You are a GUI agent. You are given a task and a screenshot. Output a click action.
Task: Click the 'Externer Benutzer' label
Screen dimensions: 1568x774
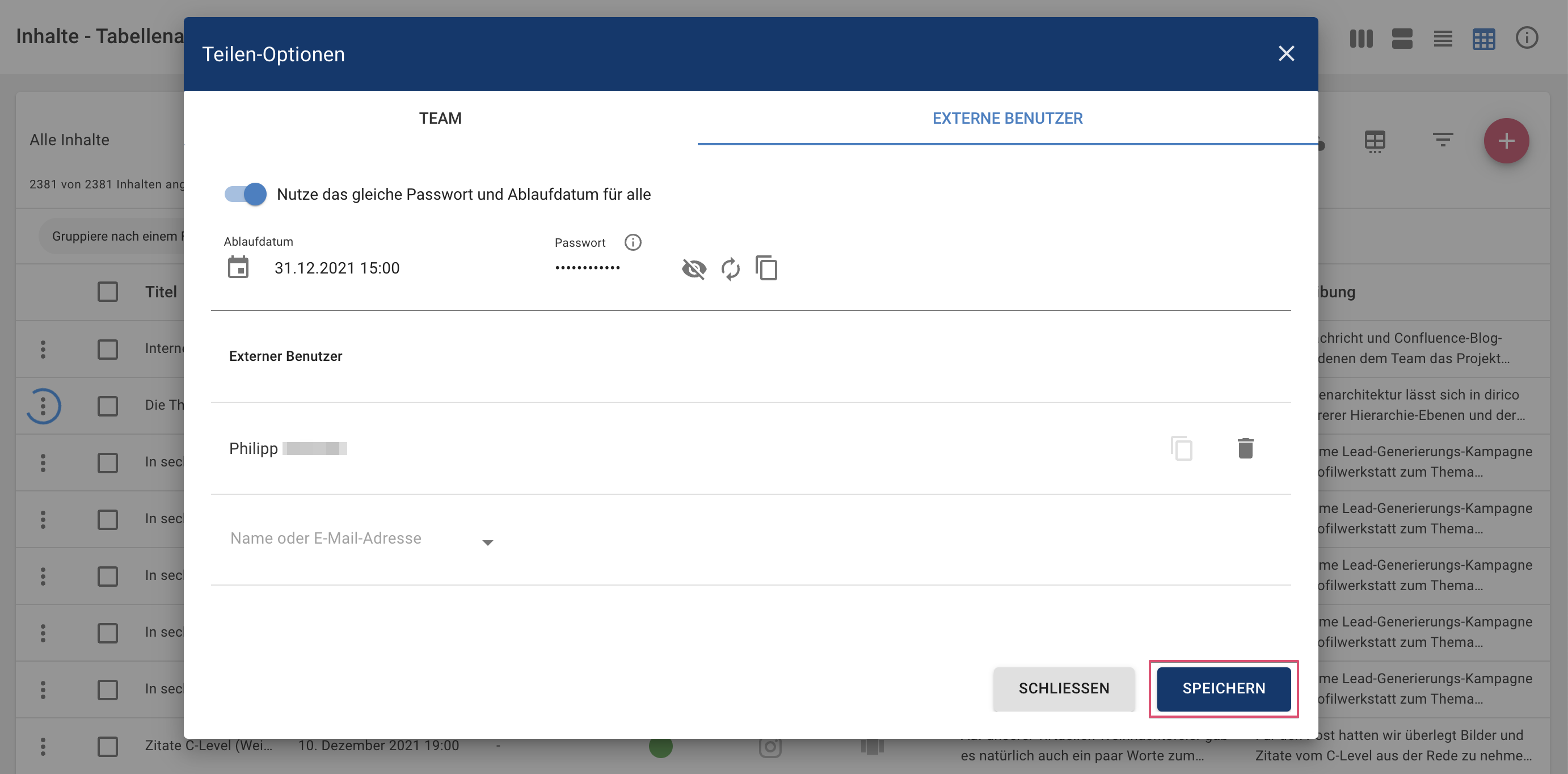[x=285, y=356]
